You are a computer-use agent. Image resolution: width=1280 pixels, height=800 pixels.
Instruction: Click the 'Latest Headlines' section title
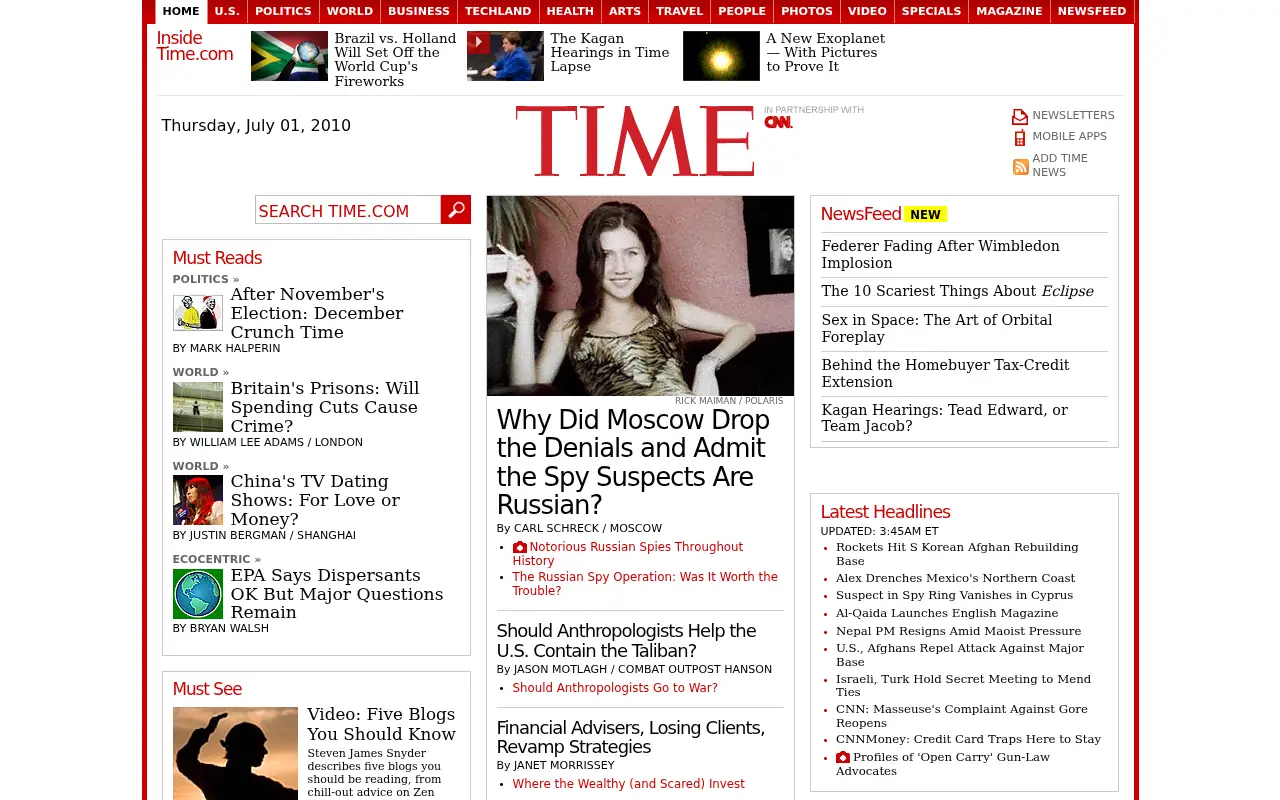click(885, 512)
